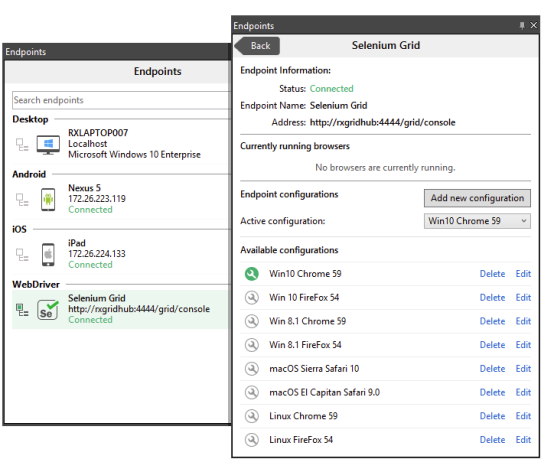The image size is (554, 472).
Task: Activate the Win10 Chrome 59 green wrench icon
Action: 252,274
